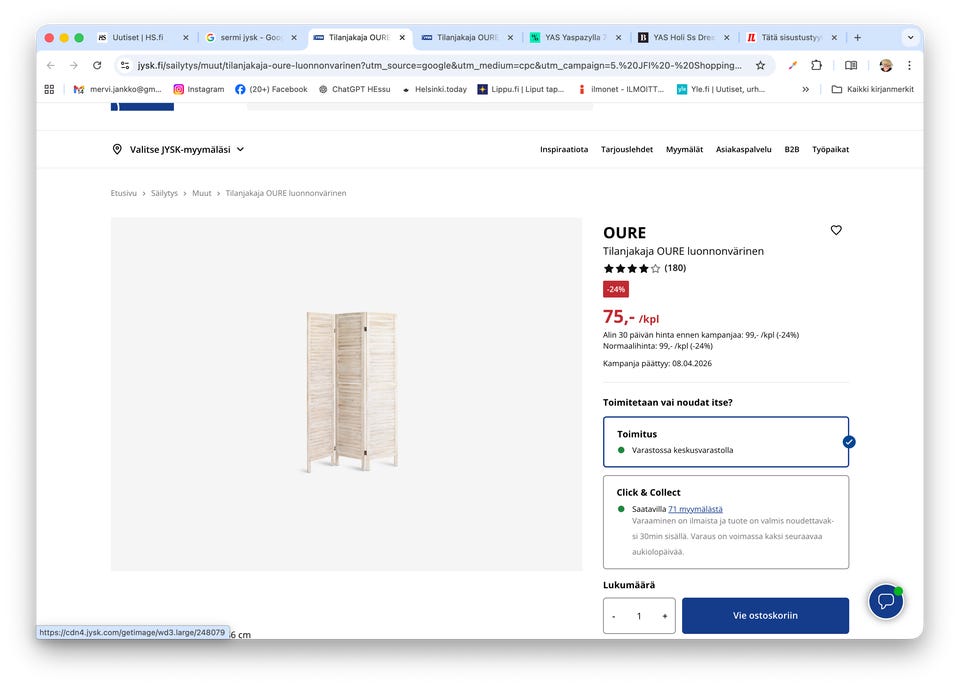Add product with Vie ostoskoriin button
Screen dimensions: 960x687
click(x=765, y=615)
